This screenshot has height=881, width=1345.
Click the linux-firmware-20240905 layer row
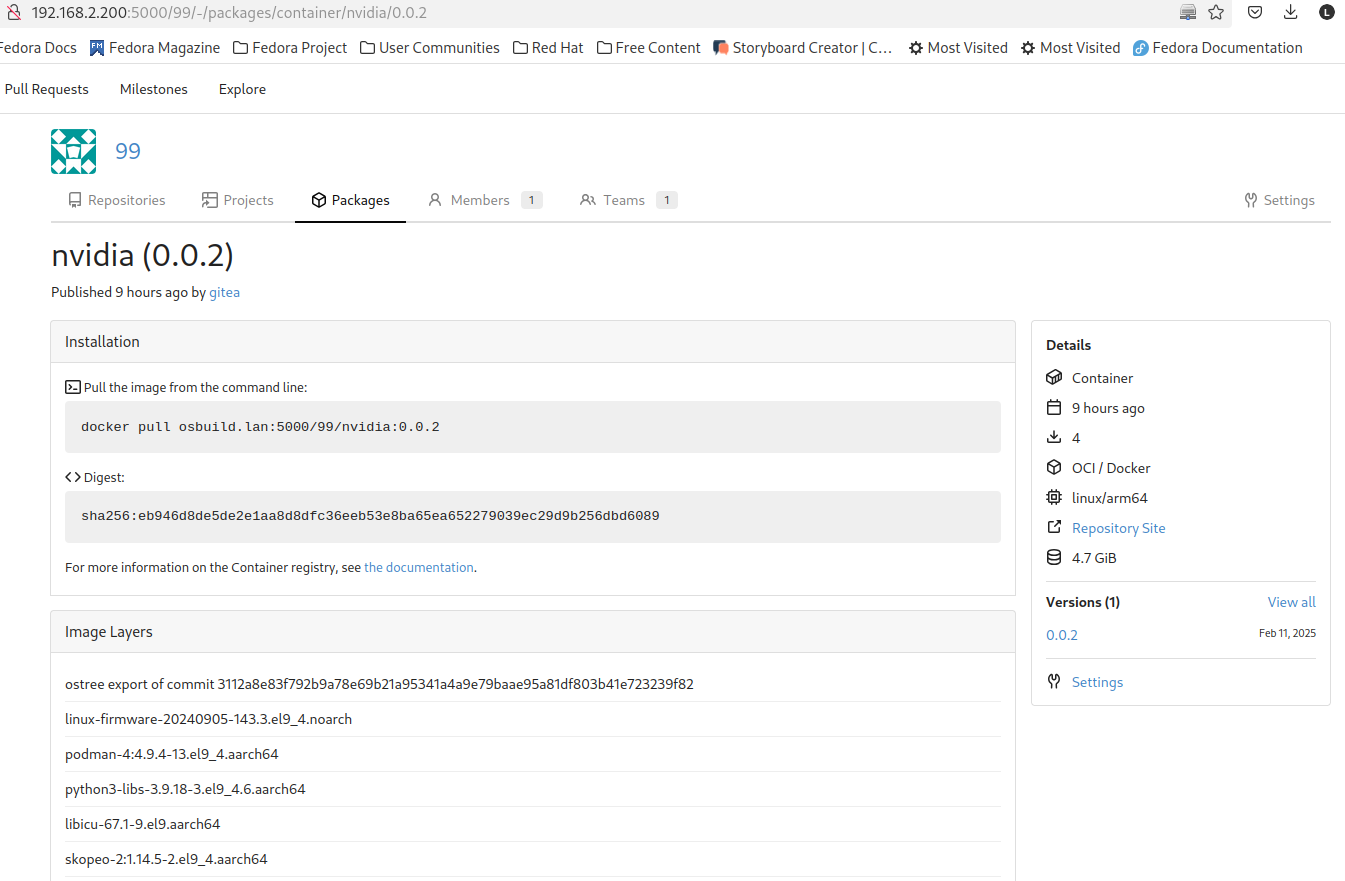point(533,719)
